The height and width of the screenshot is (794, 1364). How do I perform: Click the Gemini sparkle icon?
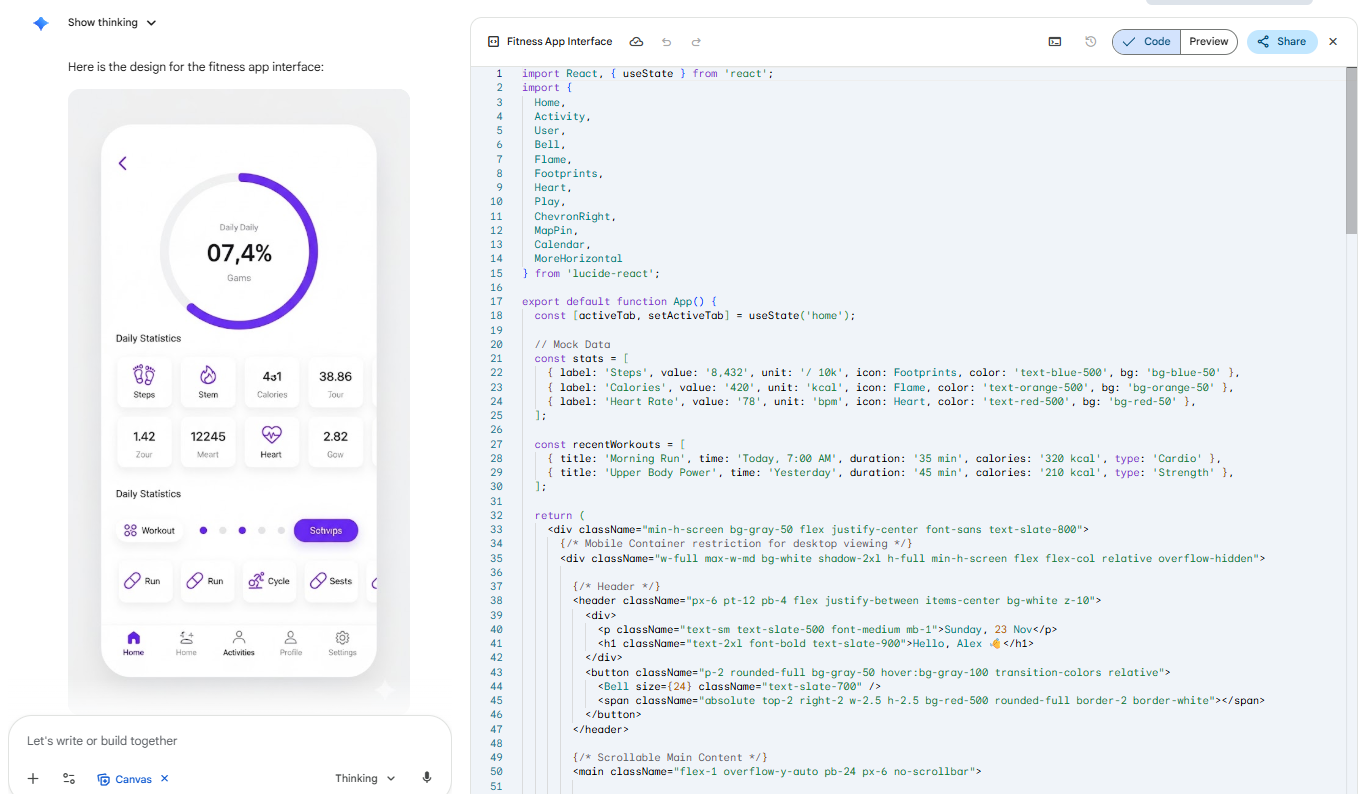(x=40, y=23)
